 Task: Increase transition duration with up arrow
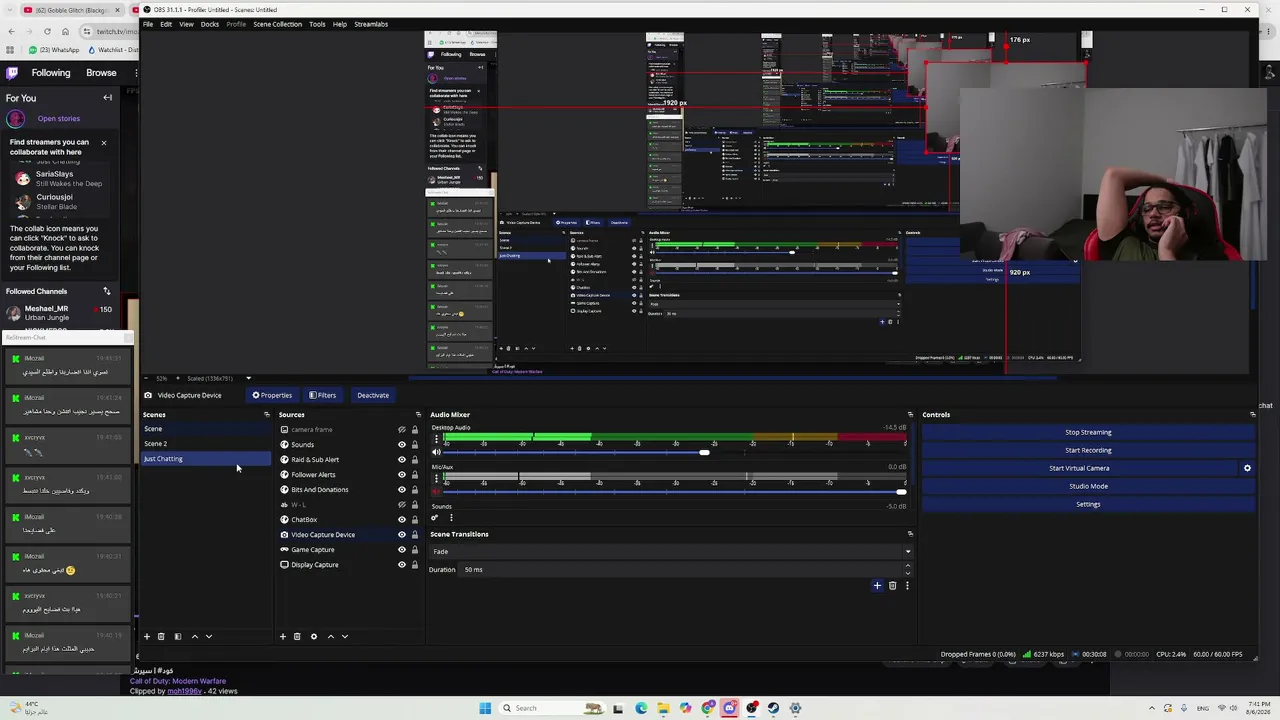908,566
